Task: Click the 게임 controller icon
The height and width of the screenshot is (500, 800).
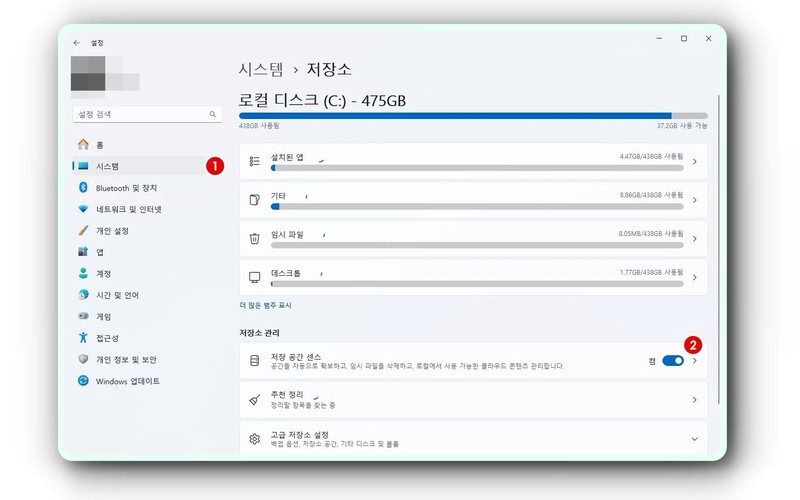Action: [x=83, y=316]
